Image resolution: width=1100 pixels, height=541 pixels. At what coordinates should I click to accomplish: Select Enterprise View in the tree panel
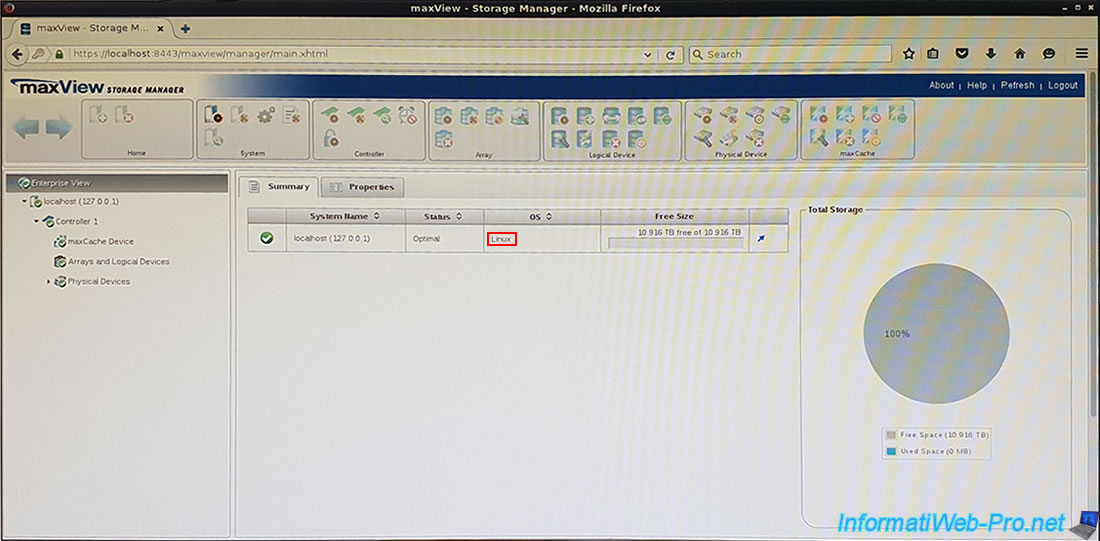point(116,182)
